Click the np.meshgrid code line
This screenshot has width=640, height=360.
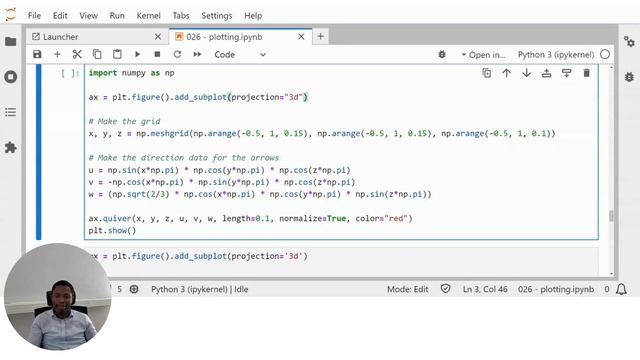tap(322, 133)
